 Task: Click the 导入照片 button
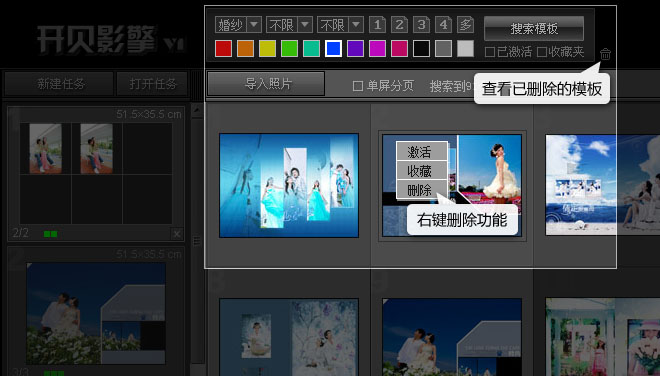(x=266, y=83)
